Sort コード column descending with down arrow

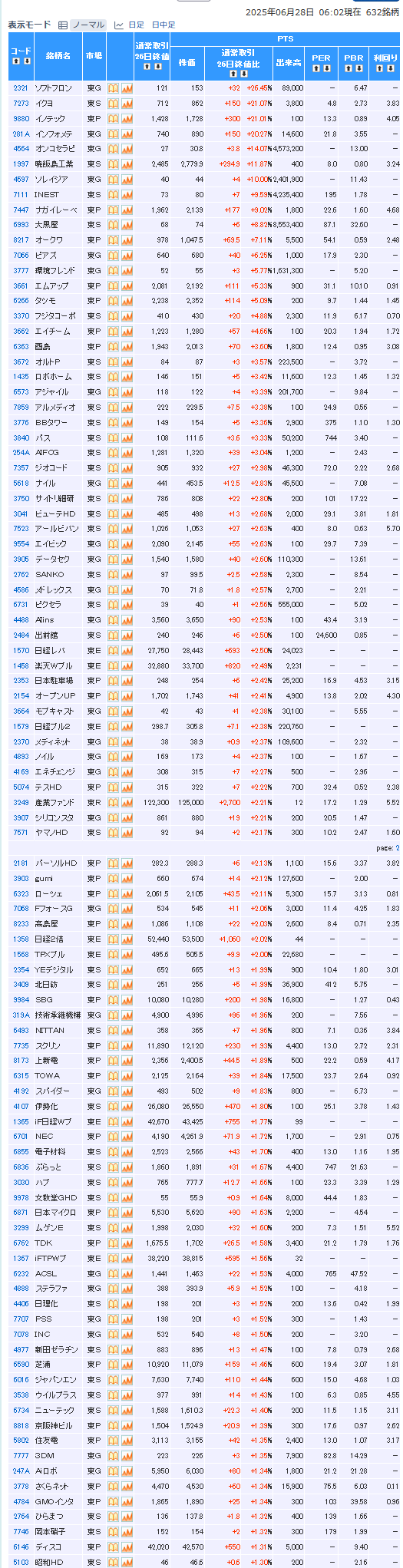28,61
